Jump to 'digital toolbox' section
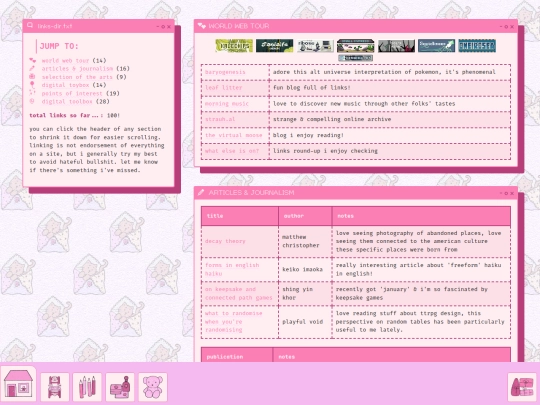Screen dimensions: 540x405 click(x=67, y=101)
